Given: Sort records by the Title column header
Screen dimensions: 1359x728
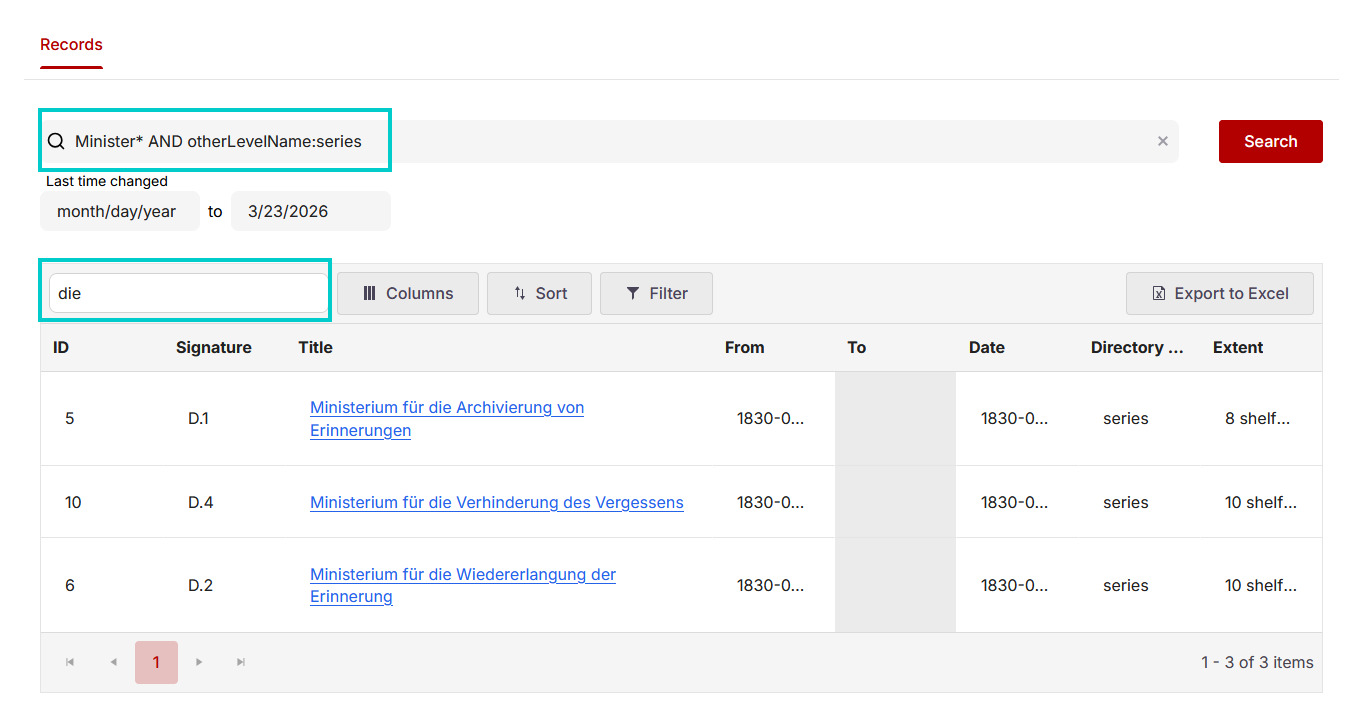Looking at the screenshot, I should 315,347.
